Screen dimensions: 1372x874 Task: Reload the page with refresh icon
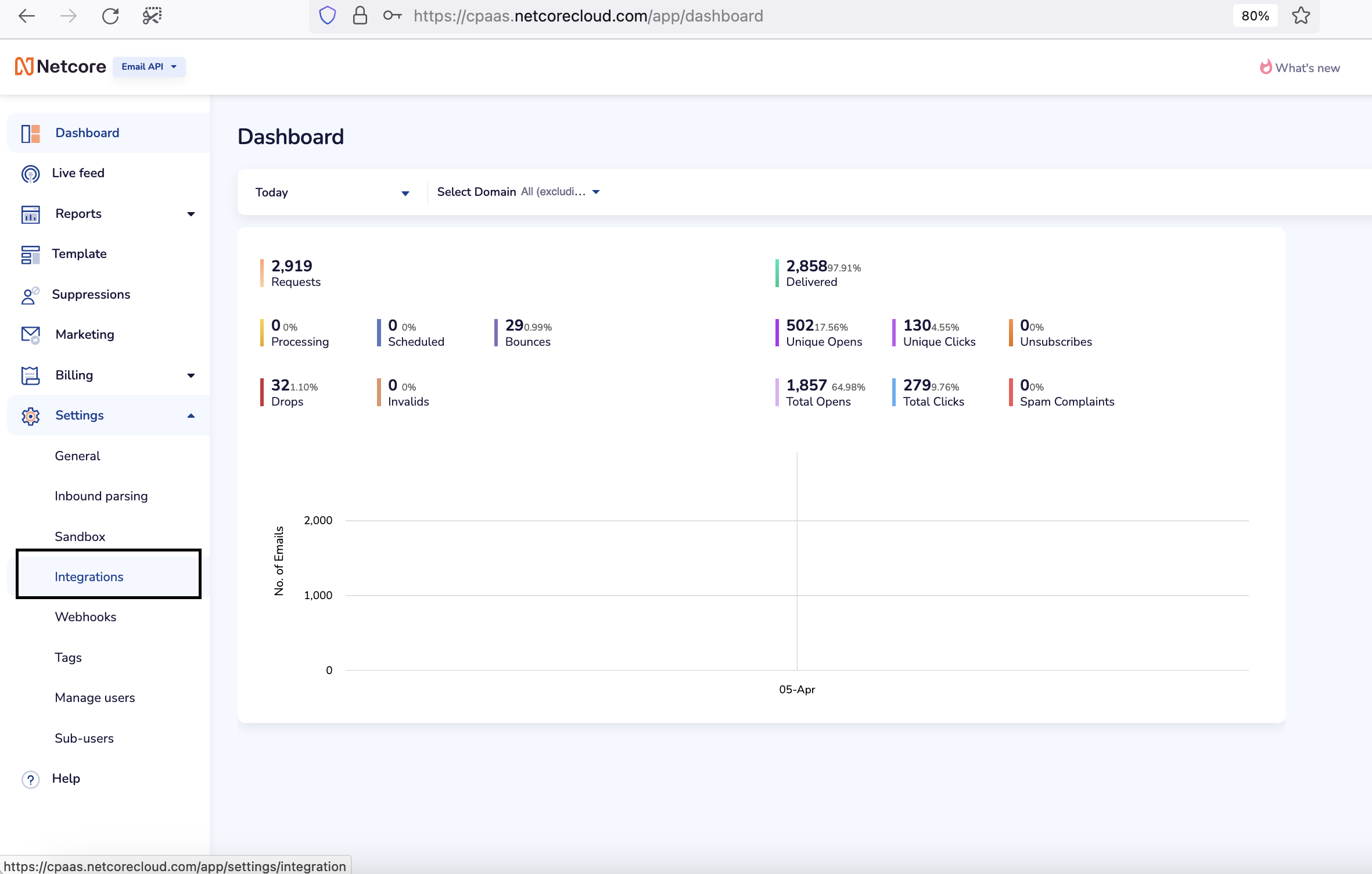tap(110, 16)
